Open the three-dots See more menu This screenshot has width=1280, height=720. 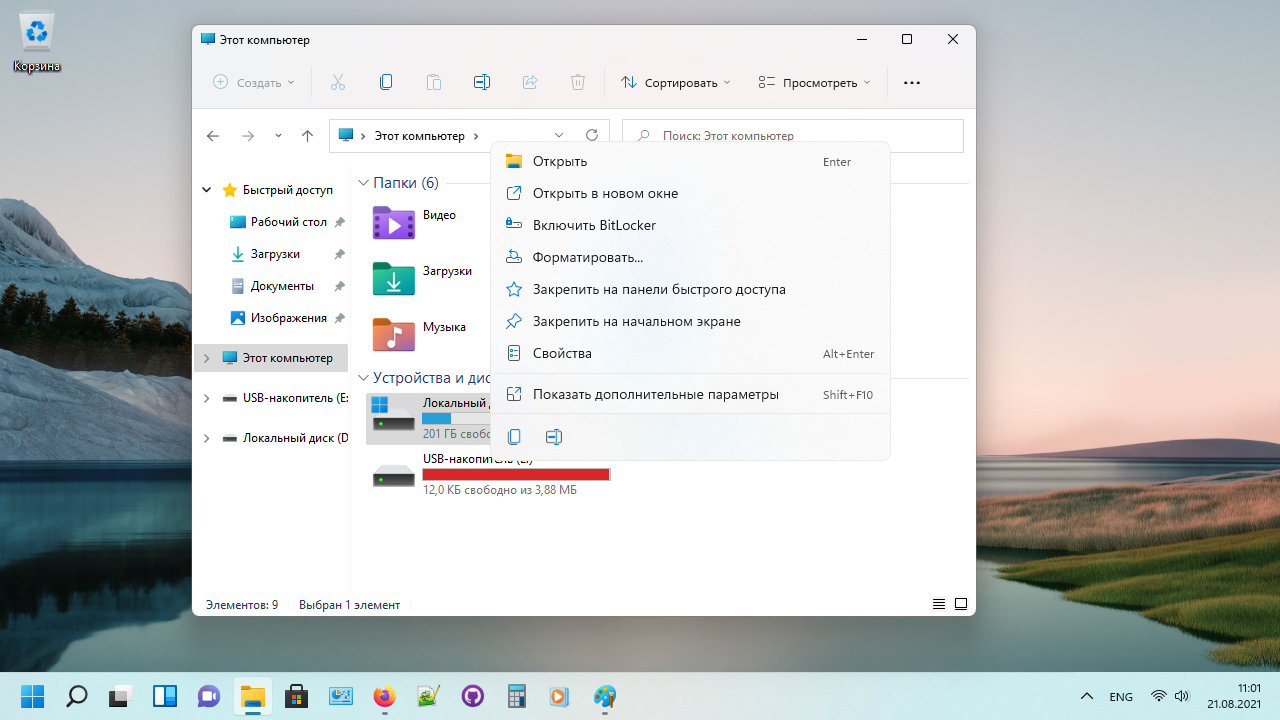[x=912, y=83]
